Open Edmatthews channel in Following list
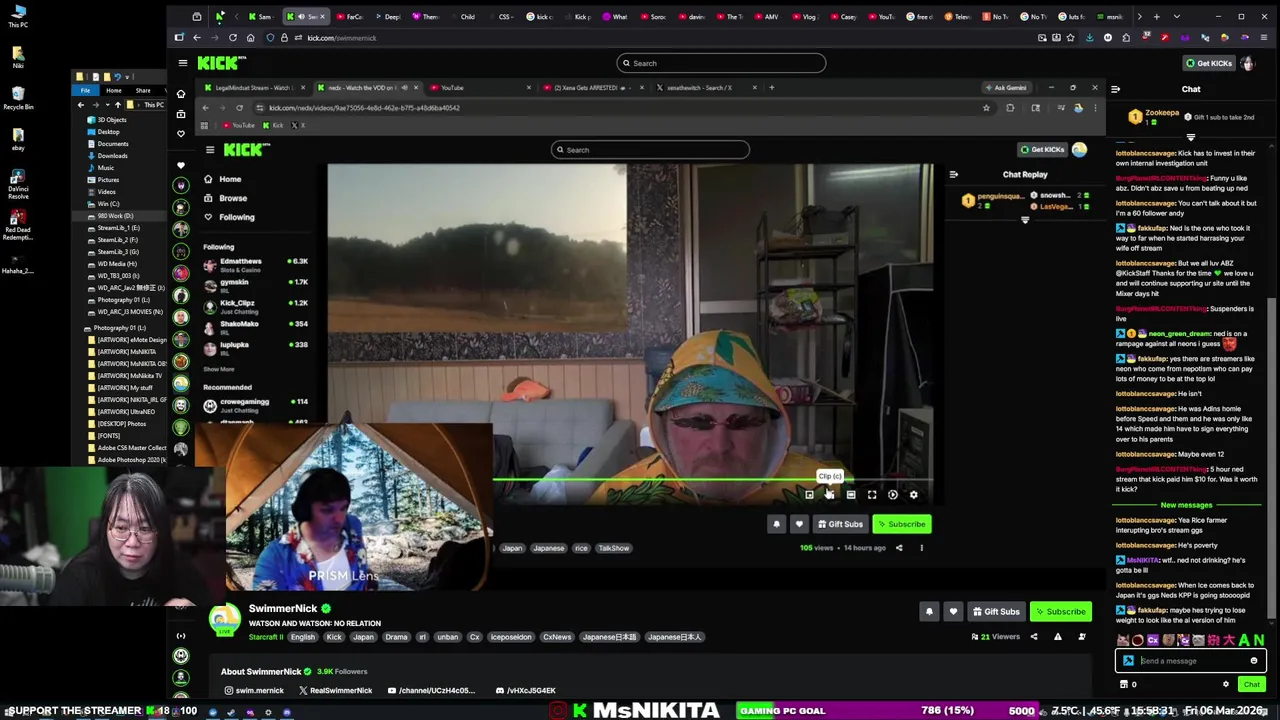 pyautogui.click(x=256, y=265)
